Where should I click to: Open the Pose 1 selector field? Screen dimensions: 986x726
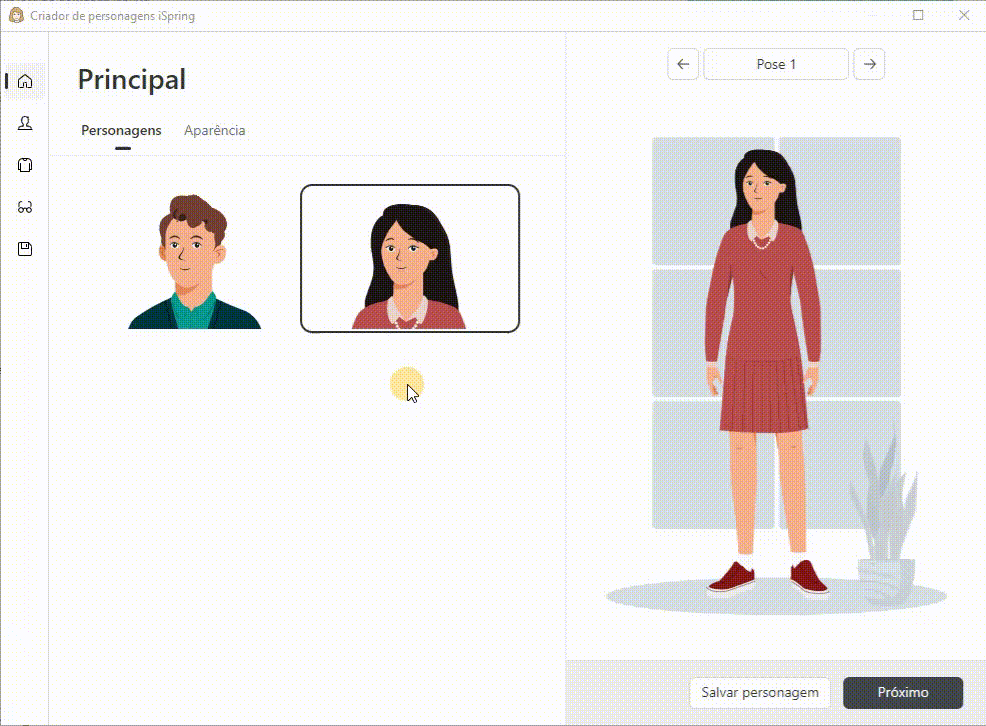click(776, 64)
